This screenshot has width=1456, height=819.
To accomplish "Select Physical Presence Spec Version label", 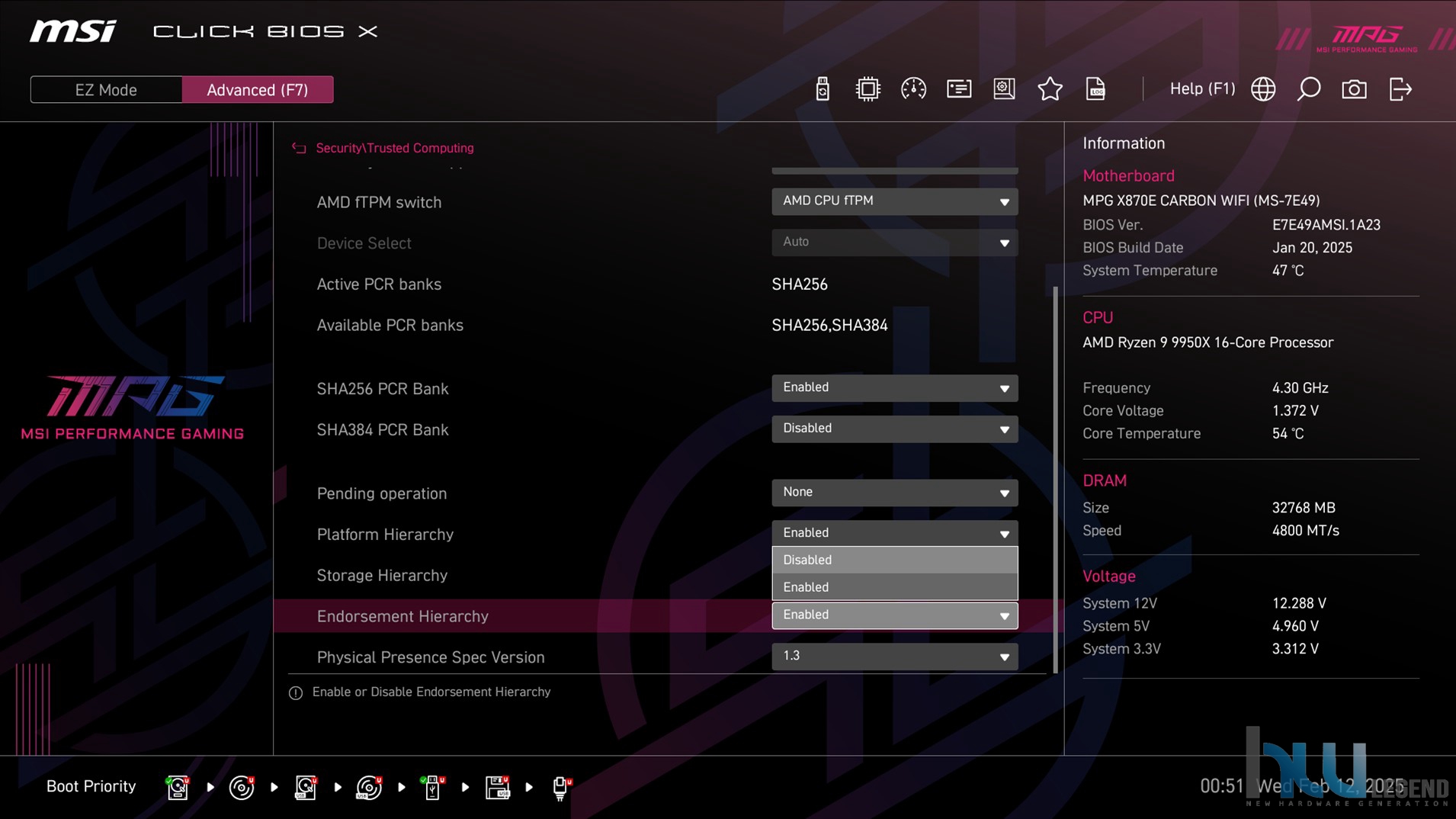I will point(431,657).
